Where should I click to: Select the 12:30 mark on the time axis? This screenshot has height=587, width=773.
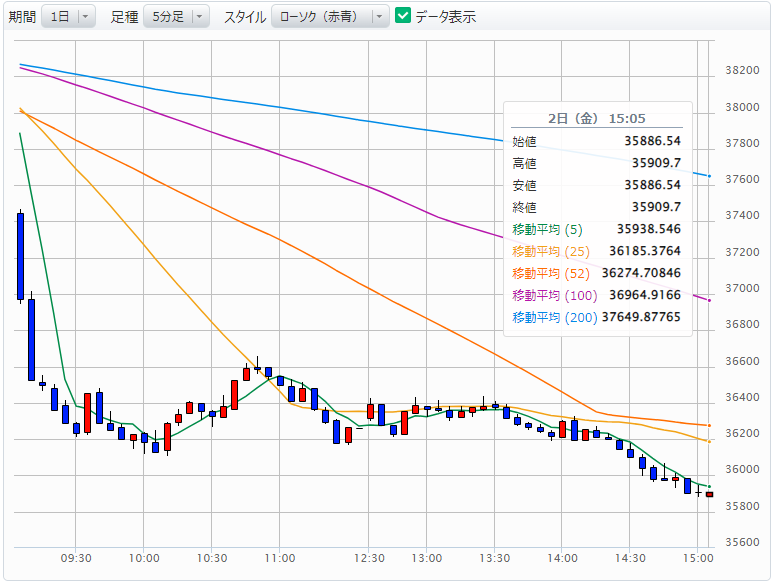372,558
